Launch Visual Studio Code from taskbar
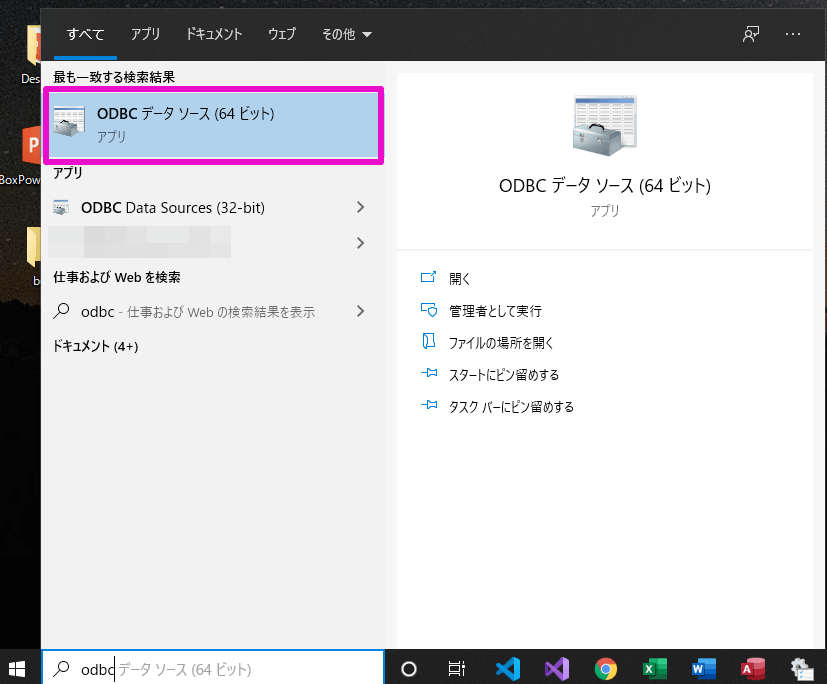 click(x=508, y=669)
